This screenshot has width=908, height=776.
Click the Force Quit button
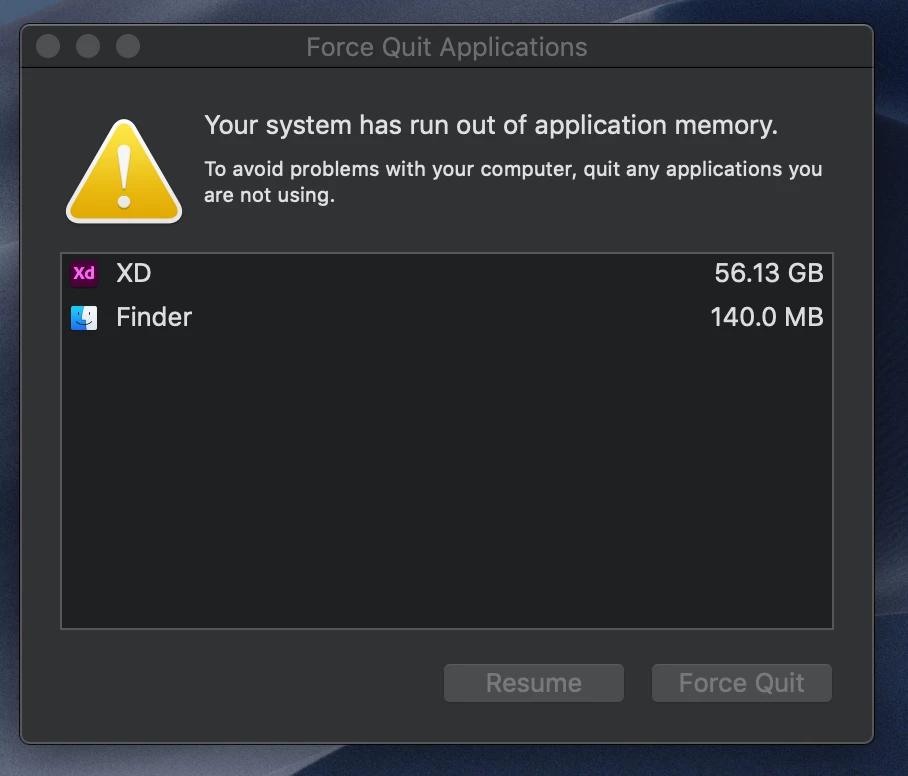pyautogui.click(x=742, y=683)
